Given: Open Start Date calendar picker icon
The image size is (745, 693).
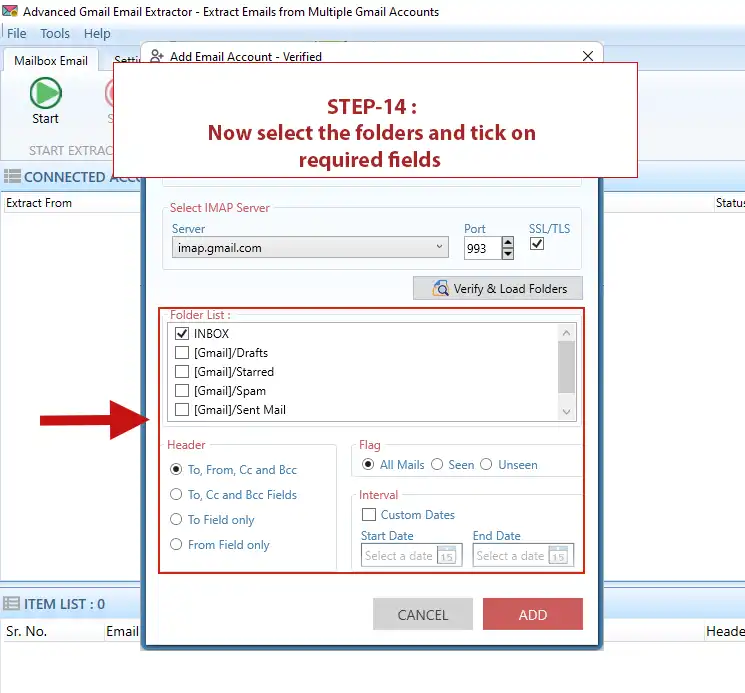Looking at the screenshot, I should (x=447, y=555).
